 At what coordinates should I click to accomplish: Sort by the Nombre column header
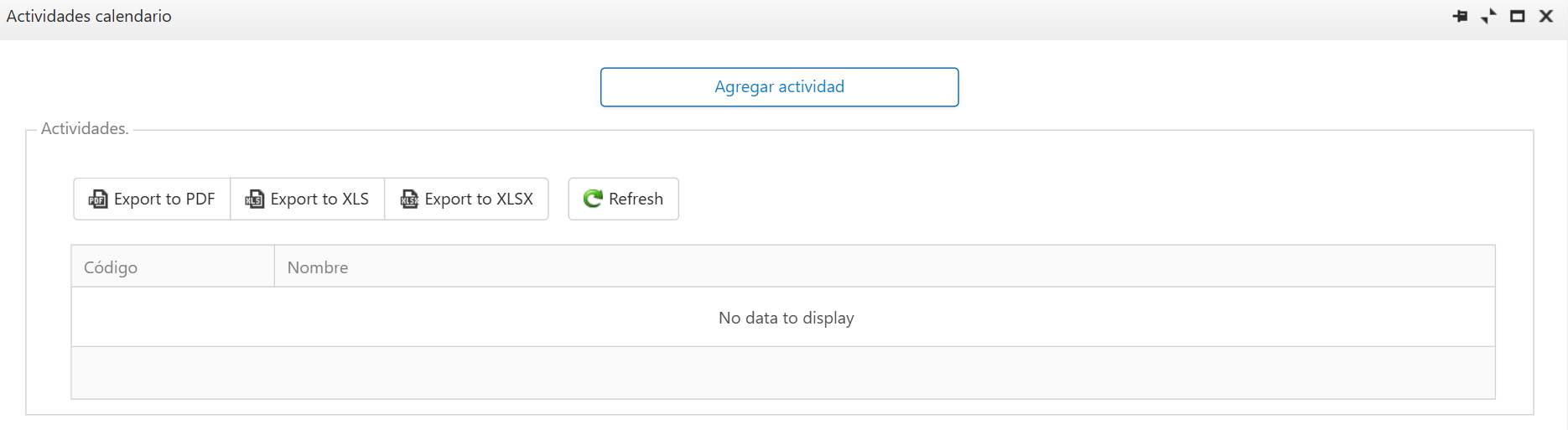pos(885,267)
